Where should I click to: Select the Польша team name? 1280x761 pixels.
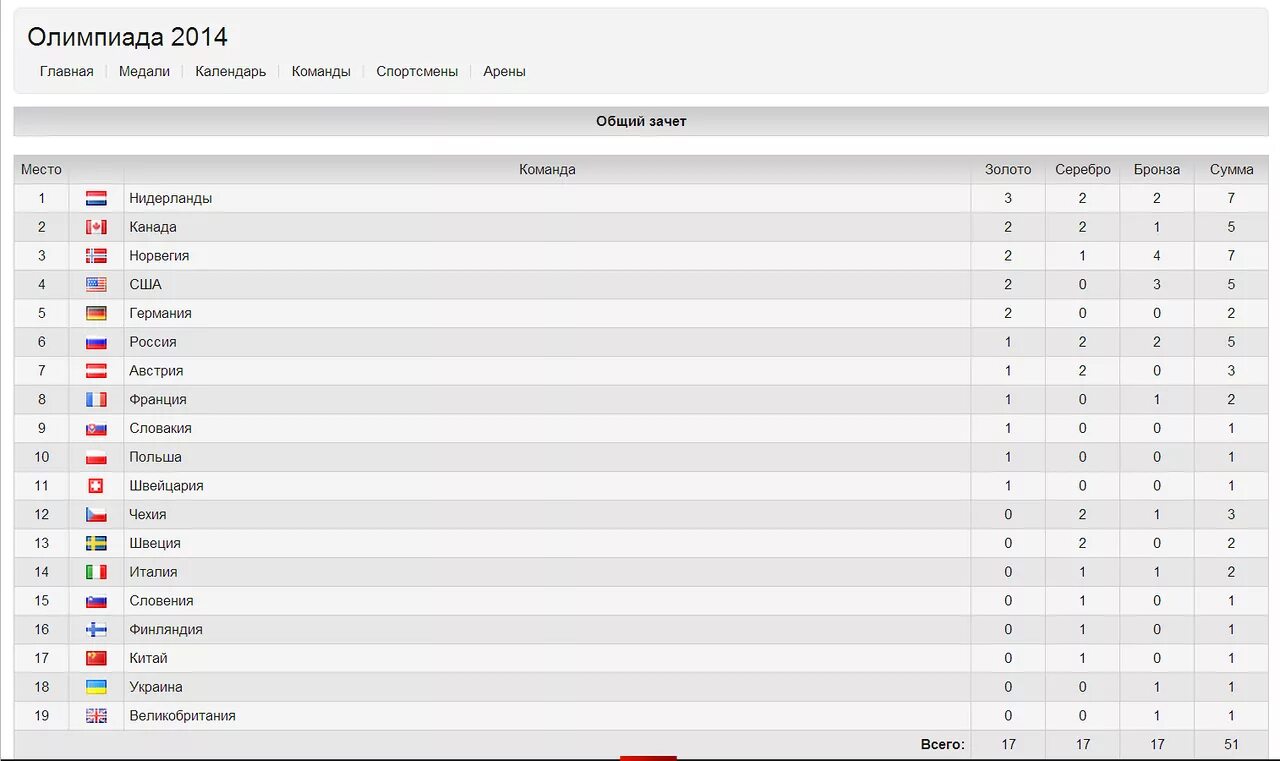[155, 457]
